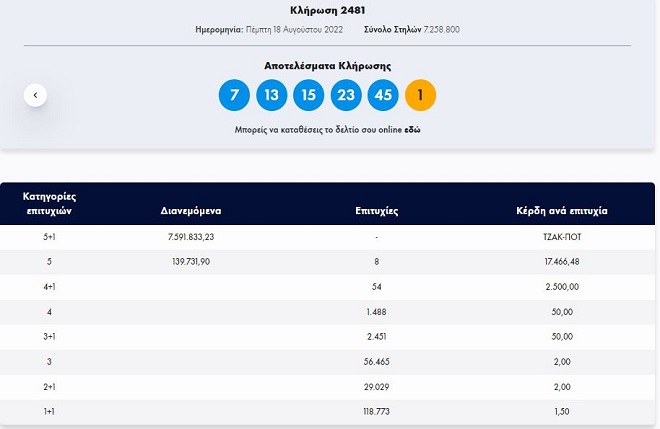Click the 'Επιτυχίες' column header
Screen dimensions: 660x429
click(x=377, y=211)
